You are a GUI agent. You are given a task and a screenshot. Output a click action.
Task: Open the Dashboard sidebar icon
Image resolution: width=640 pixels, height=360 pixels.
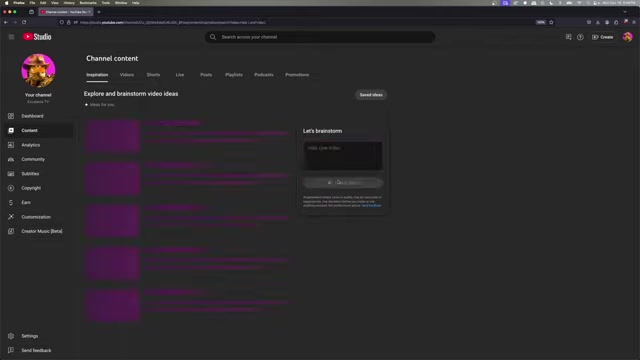coord(11,116)
